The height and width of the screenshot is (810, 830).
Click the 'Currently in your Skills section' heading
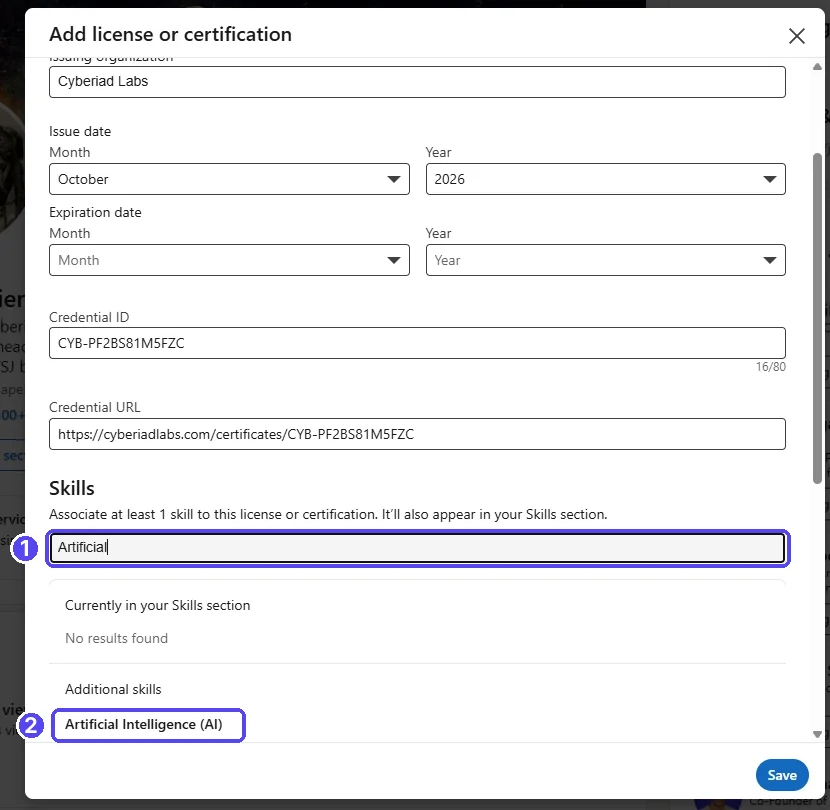click(x=157, y=605)
